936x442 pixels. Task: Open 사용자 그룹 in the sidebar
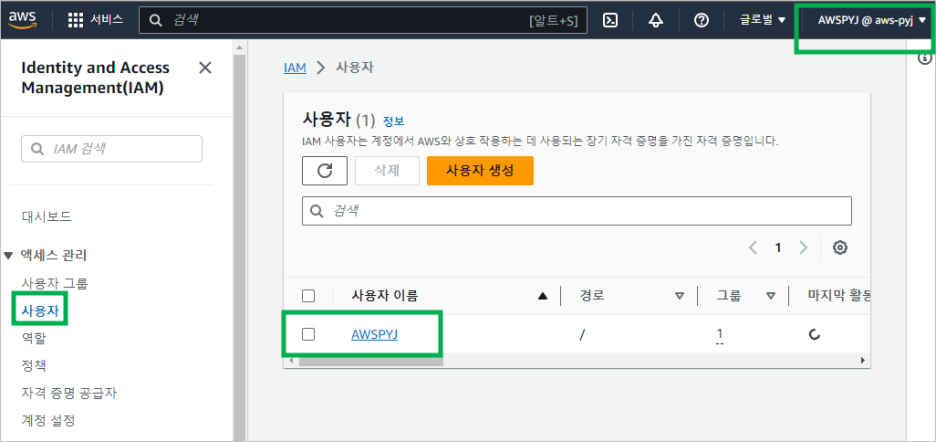click(x=55, y=283)
